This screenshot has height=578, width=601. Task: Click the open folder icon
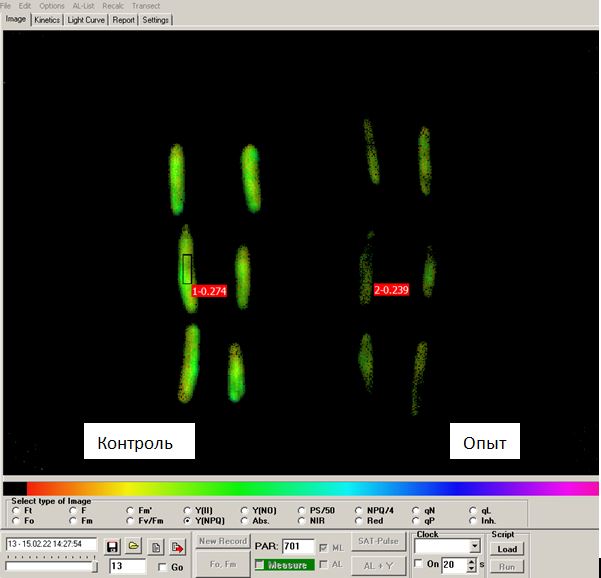click(x=133, y=547)
